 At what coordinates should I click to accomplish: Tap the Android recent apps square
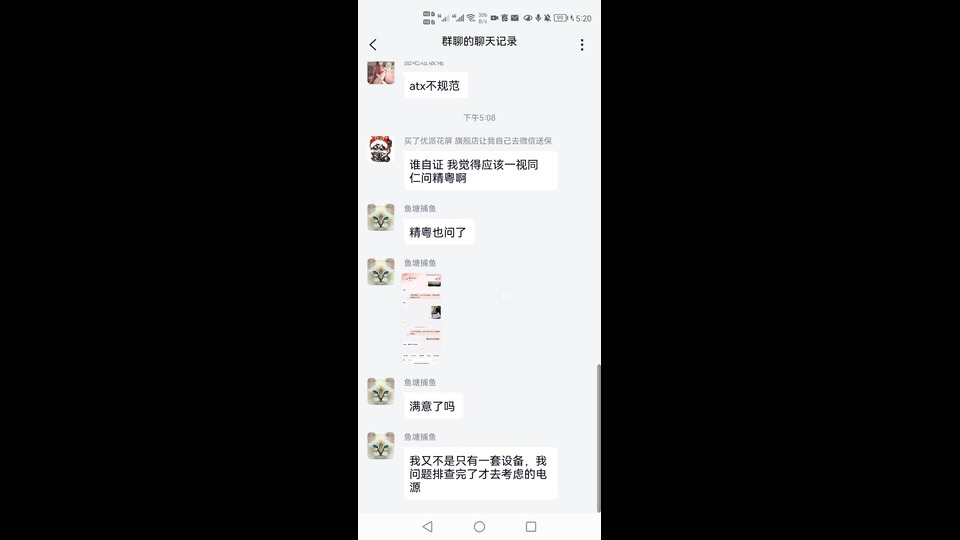coord(531,527)
